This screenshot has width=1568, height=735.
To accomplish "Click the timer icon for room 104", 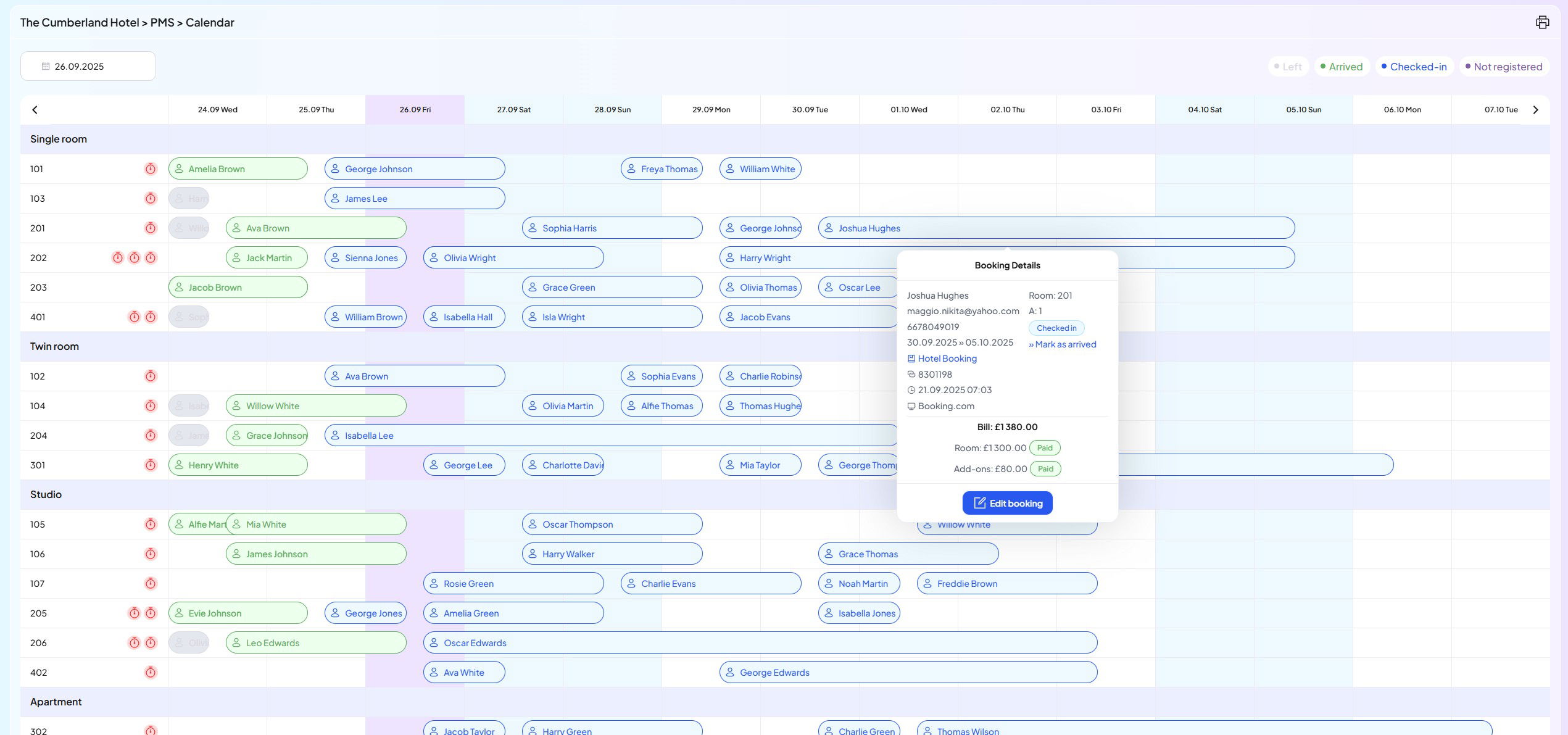I will coord(151,405).
